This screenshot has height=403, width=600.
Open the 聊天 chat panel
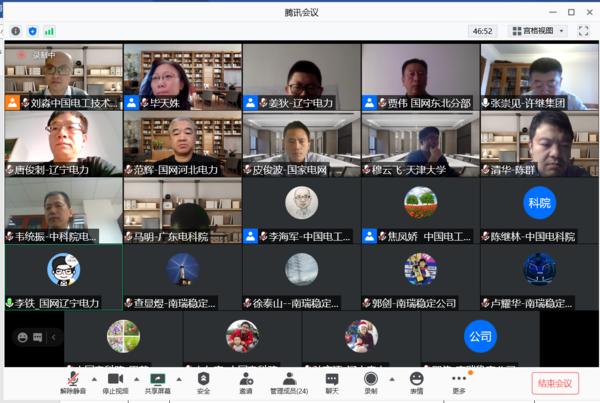(x=331, y=381)
